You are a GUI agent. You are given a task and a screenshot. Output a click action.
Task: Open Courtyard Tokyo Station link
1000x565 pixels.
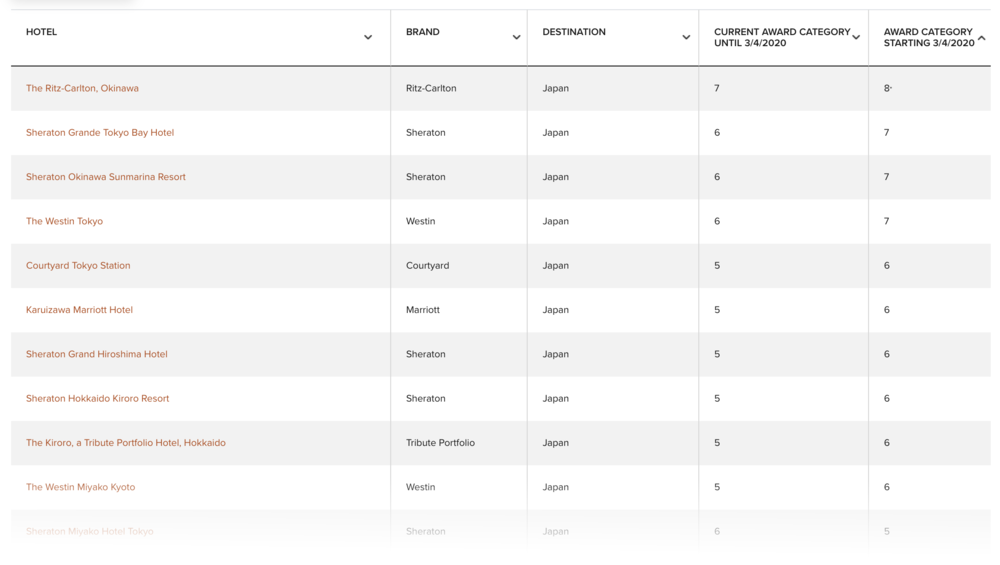[78, 265]
